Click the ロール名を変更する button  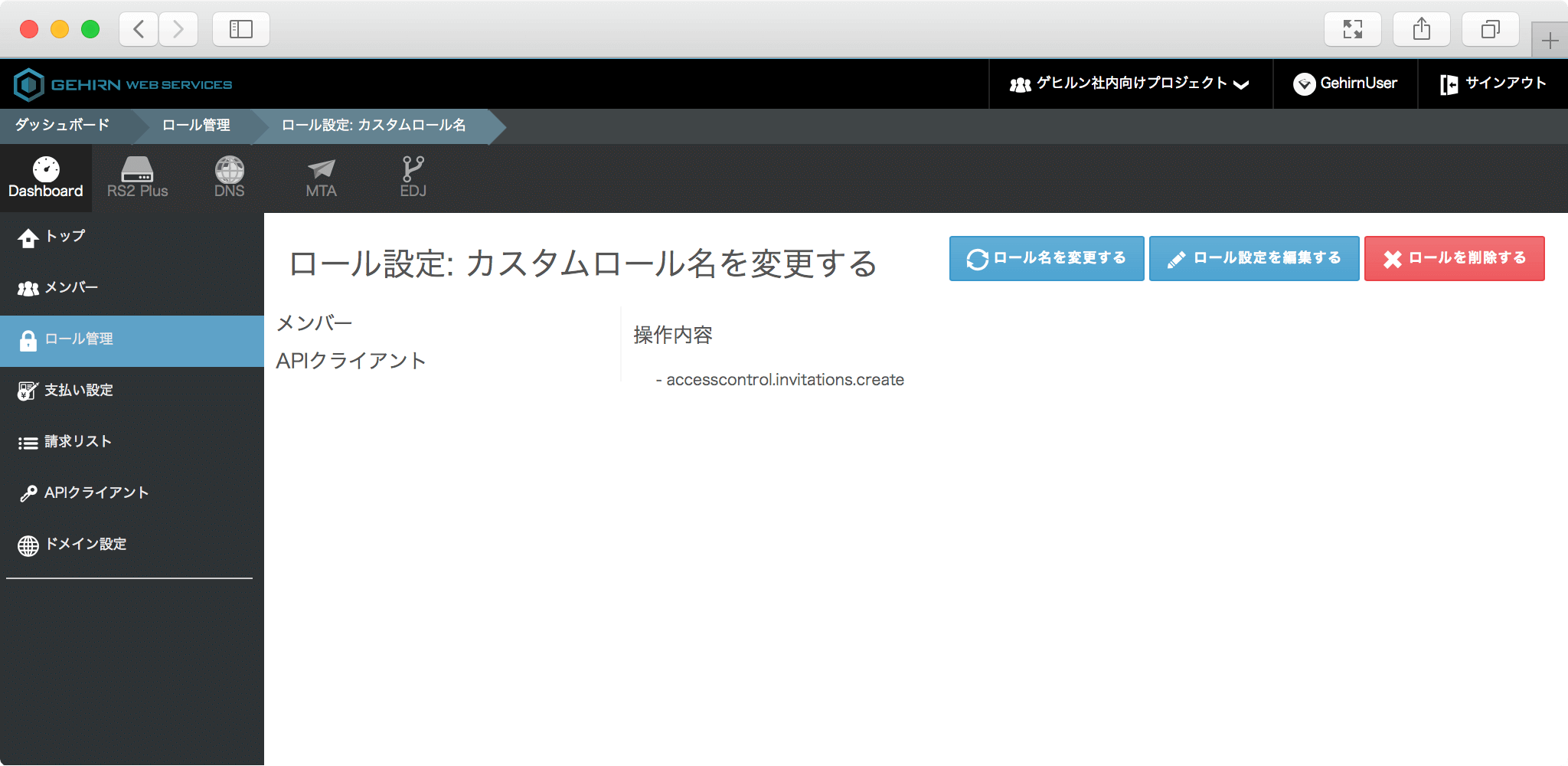[x=1046, y=258]
